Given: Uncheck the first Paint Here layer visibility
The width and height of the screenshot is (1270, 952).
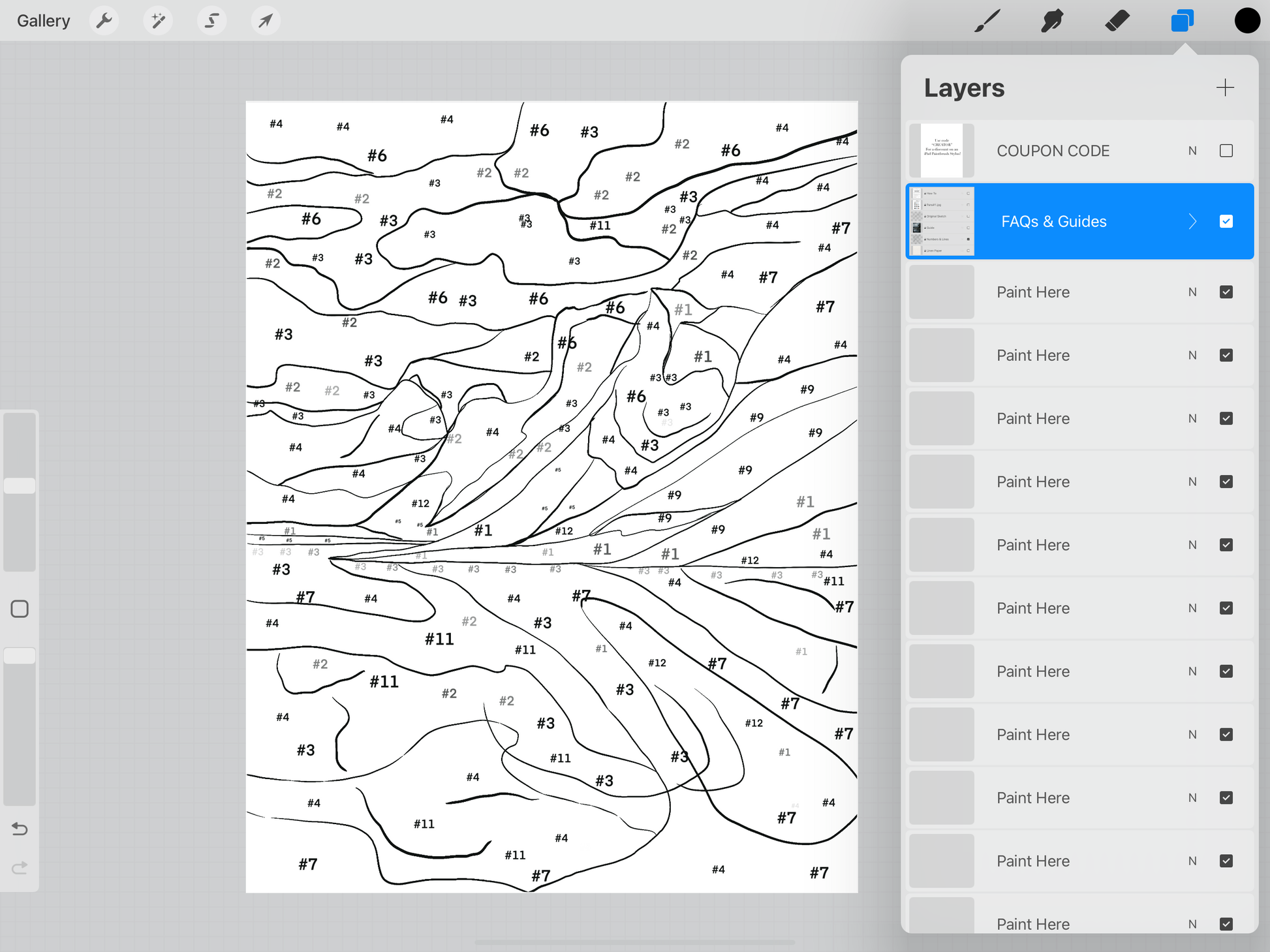Looking at the screenshot, I should coord(1226,292).
